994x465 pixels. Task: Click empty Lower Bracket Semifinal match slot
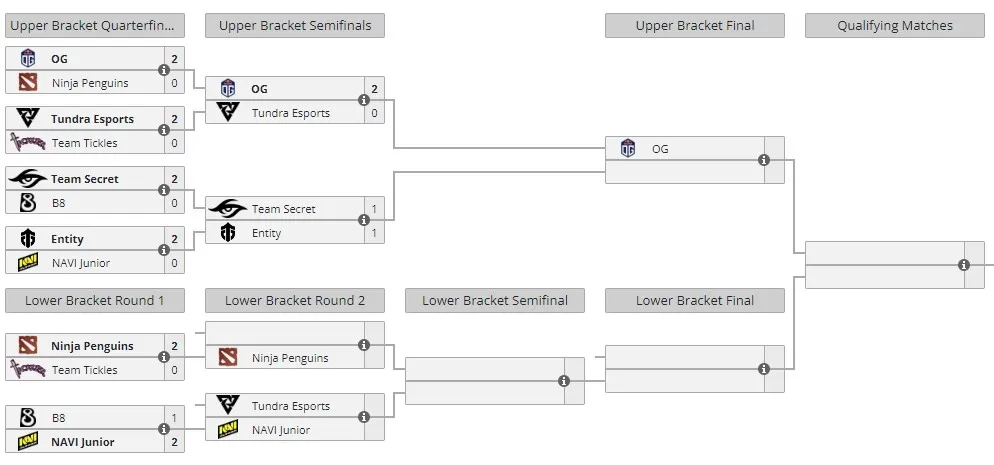[494, 381]
